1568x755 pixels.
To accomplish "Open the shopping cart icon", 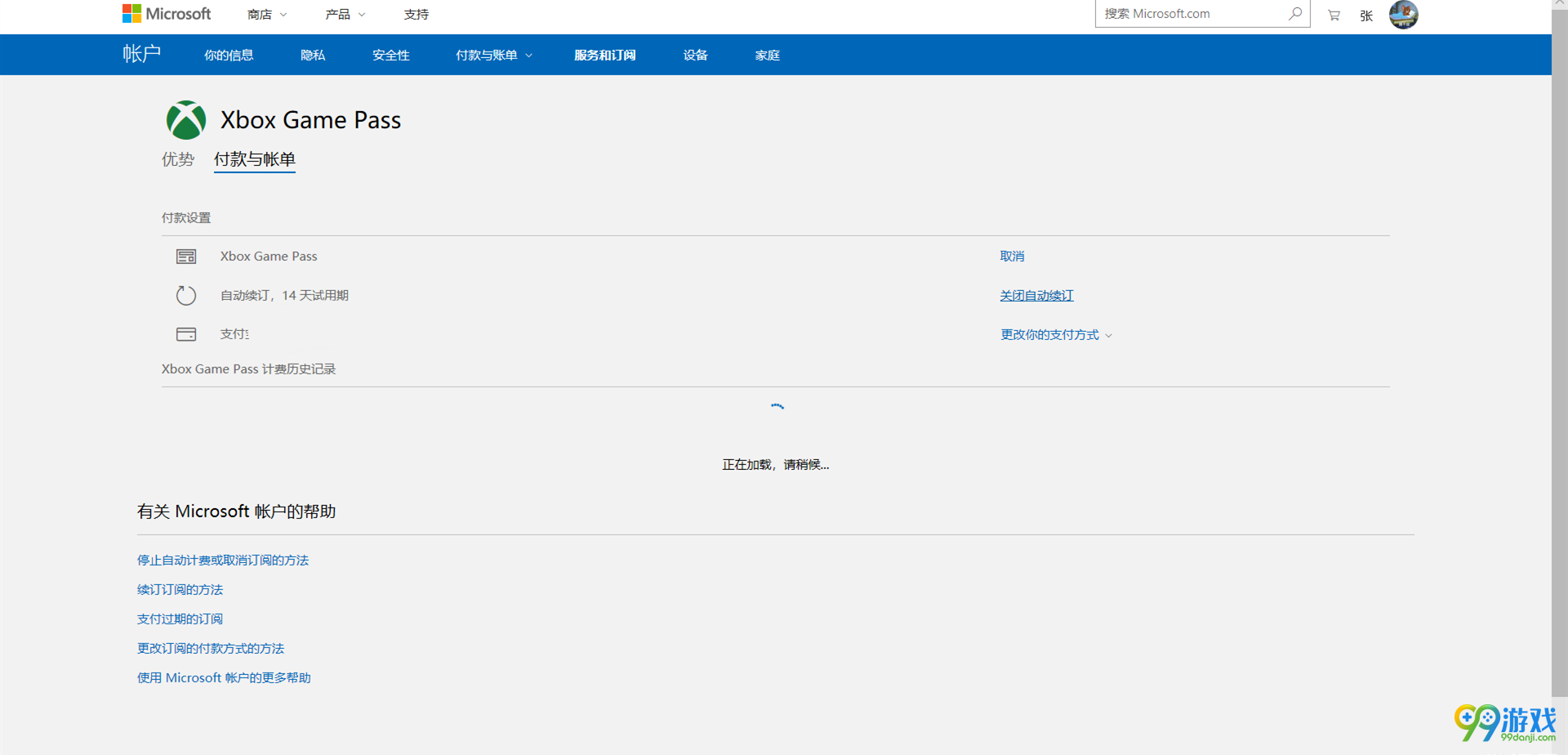I will click(x=1334, y=15).
